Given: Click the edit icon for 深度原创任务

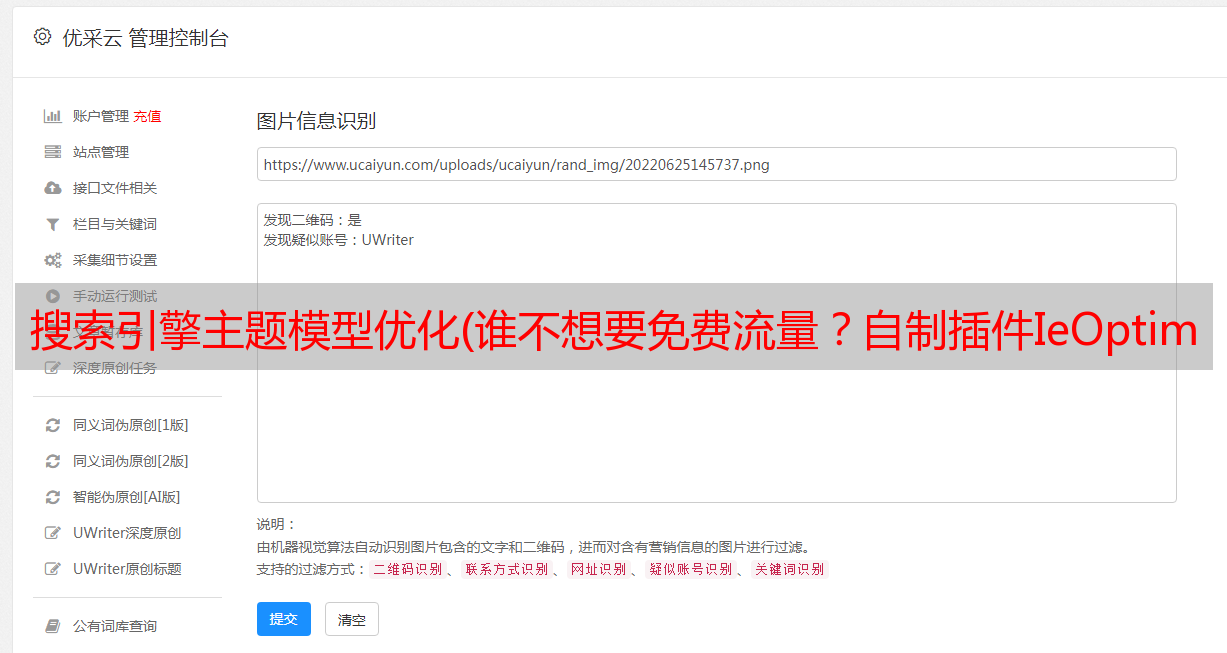Looking at the screenshot, I should pyautogui.click(x=53, y=368).
